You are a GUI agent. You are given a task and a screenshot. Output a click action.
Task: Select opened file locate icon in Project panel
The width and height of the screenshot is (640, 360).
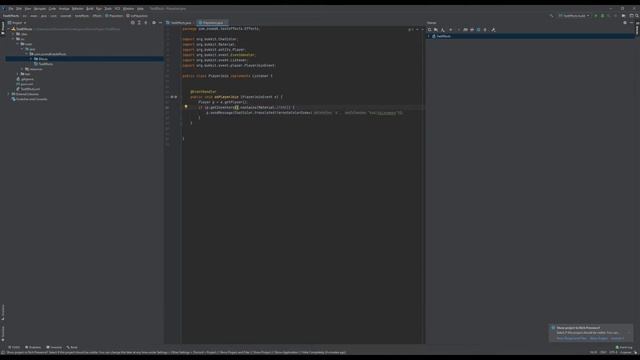(133, 23)
